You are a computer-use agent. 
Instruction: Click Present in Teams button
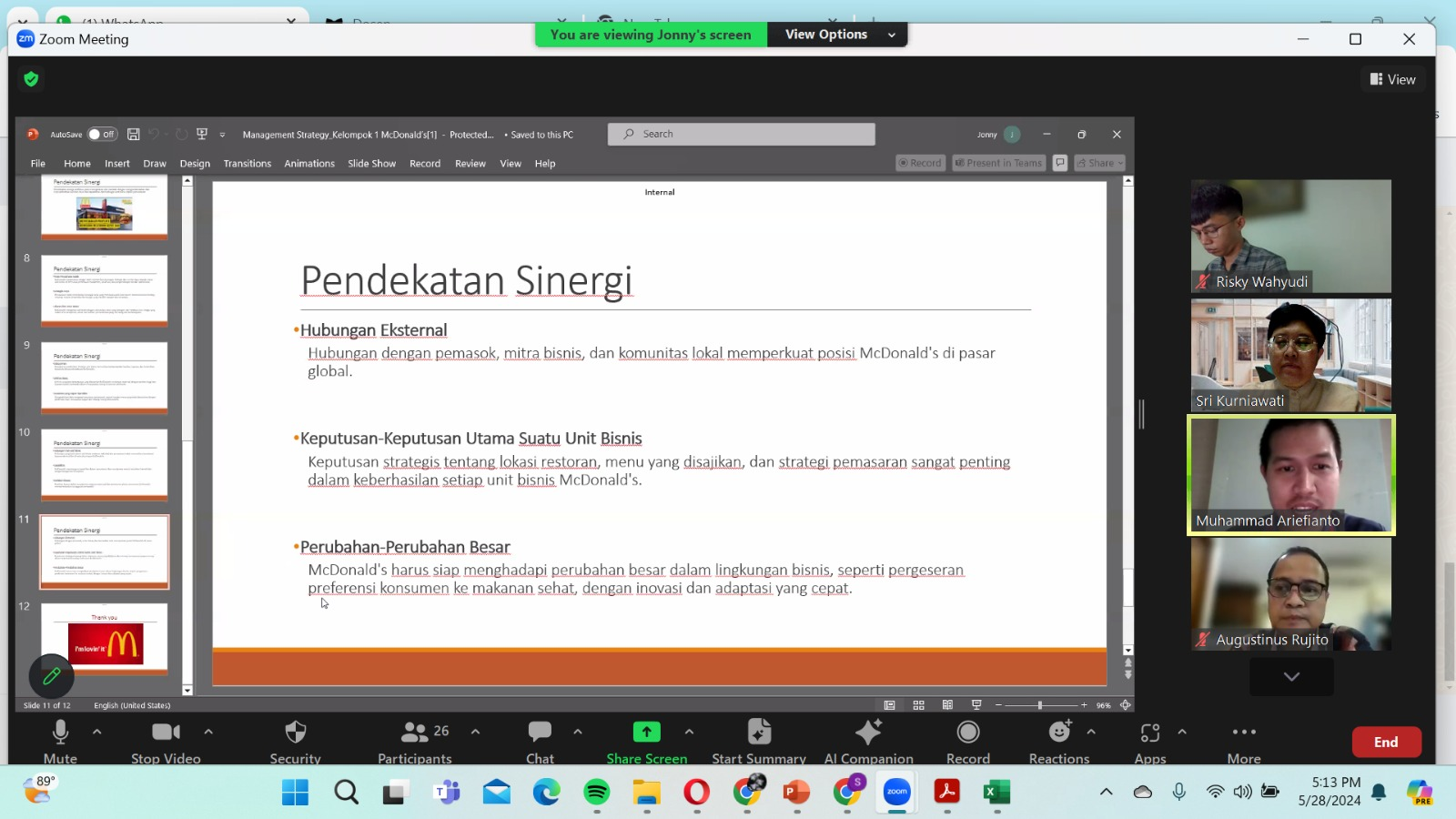pyautogui.click(x=998, y=163)
